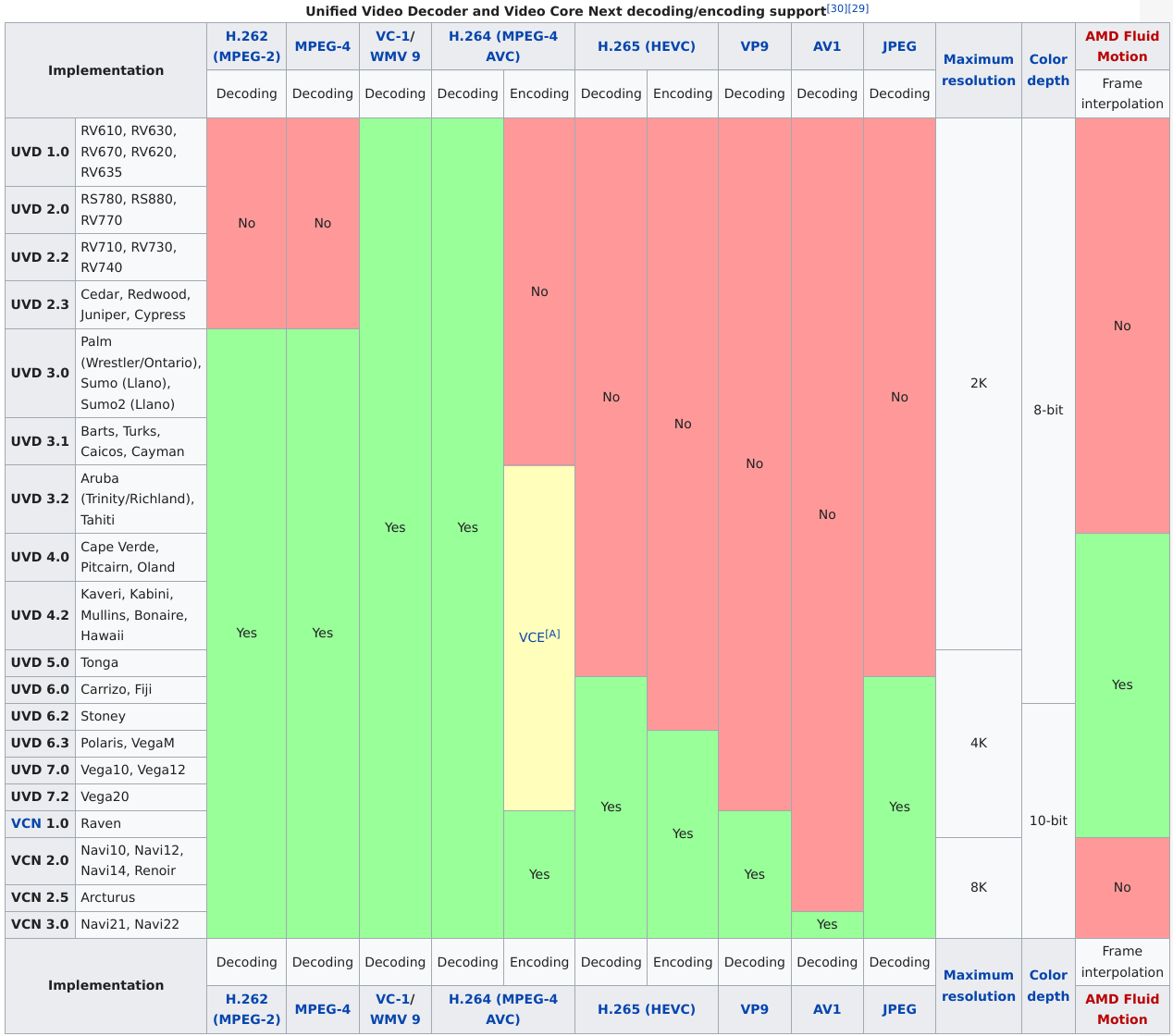The width and height of the screenshot is (1173, 1036).
Task: Select the 8K maximum resolution cell
Action: pyautogui.click(x=978, y=887)
